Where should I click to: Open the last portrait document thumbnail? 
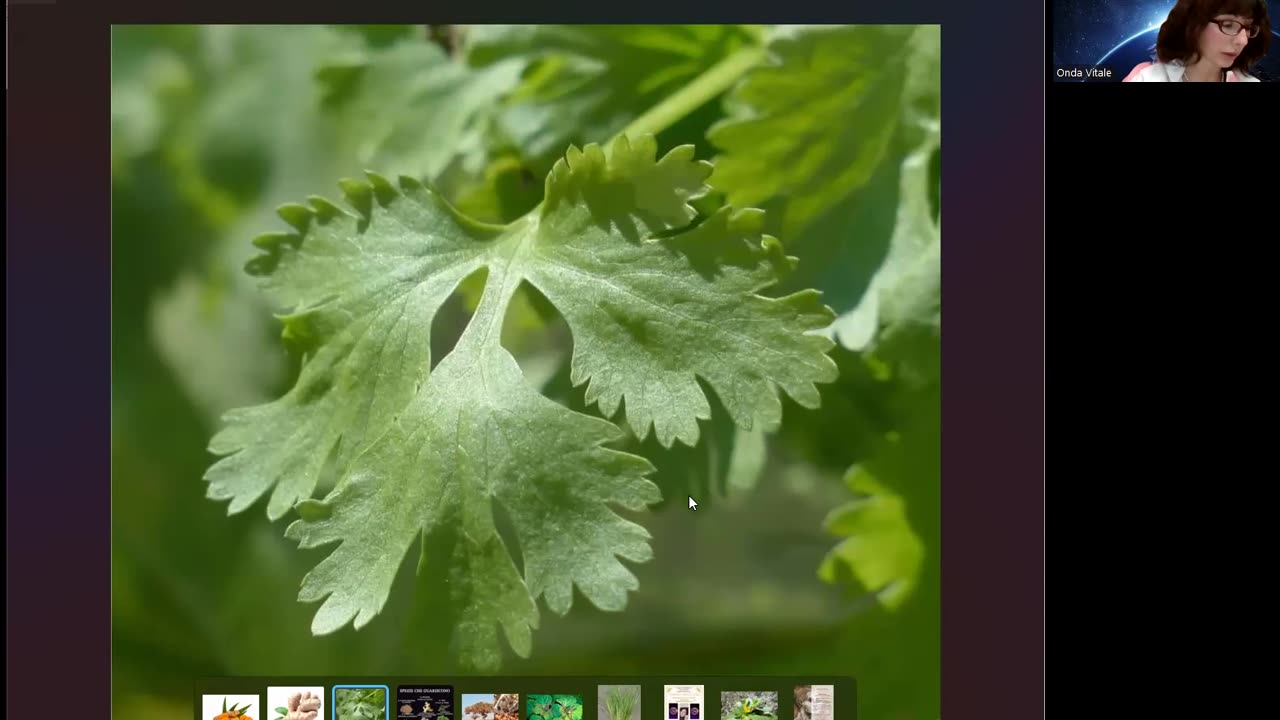click(814, 703)
